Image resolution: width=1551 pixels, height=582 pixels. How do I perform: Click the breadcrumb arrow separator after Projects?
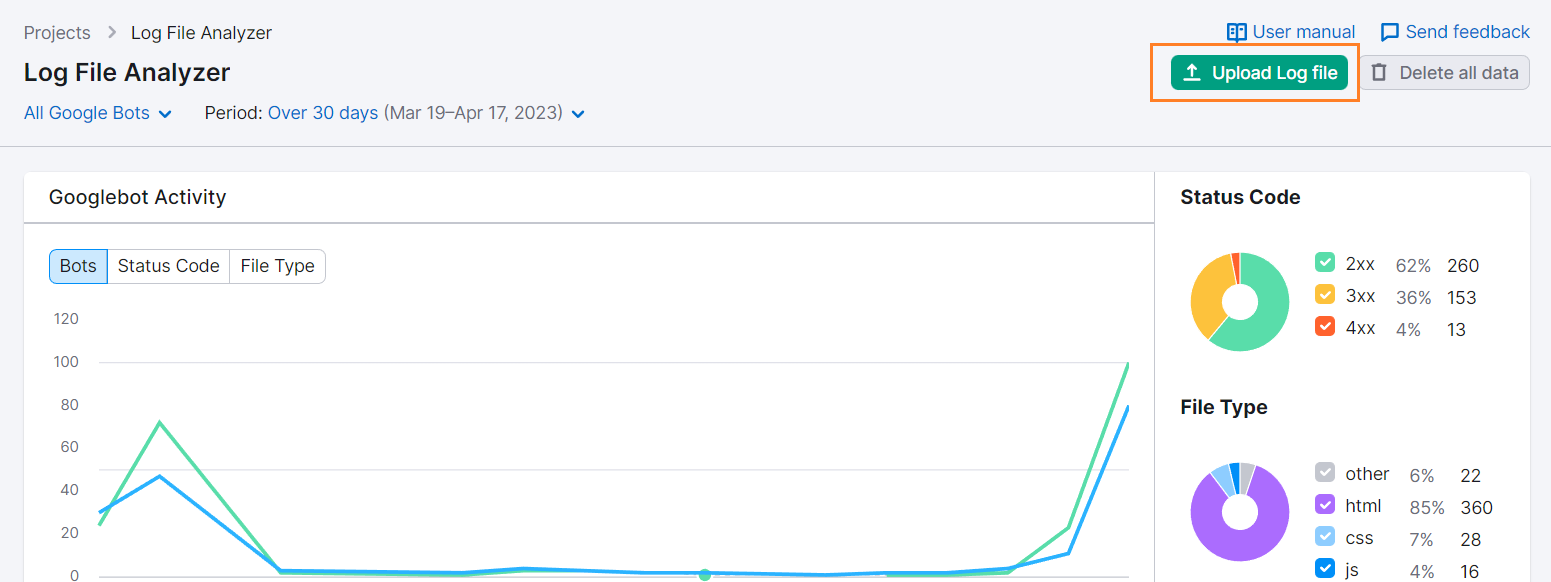click(111, 33)
